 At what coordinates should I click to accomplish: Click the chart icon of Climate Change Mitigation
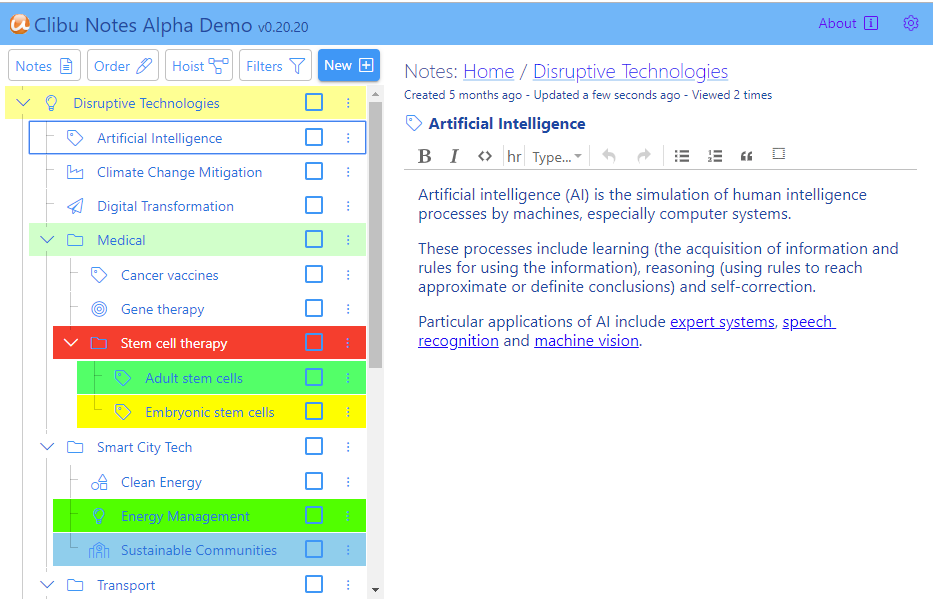coord(75,173)
